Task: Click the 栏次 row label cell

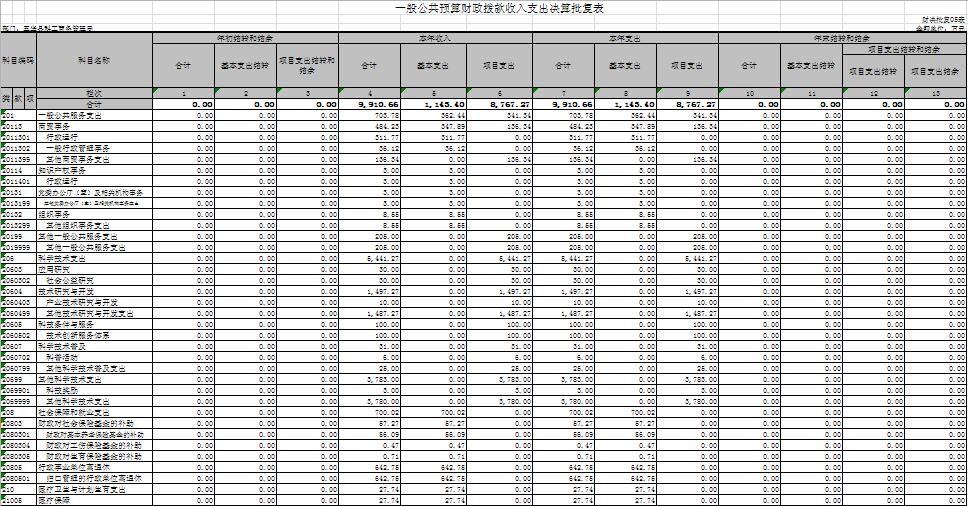Action: click(93, 93)
